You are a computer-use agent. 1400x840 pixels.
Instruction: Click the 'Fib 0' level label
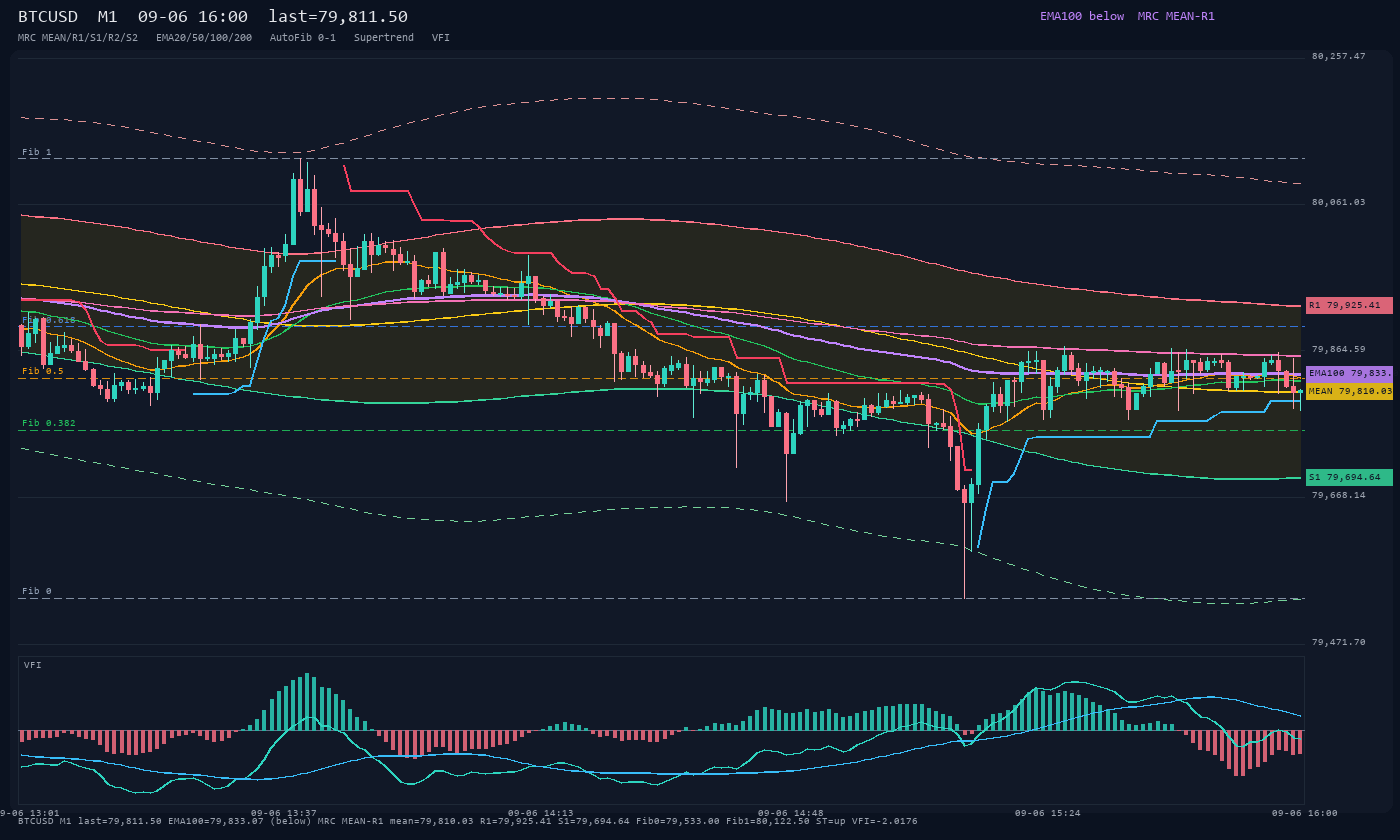click(x=37, y=591)
